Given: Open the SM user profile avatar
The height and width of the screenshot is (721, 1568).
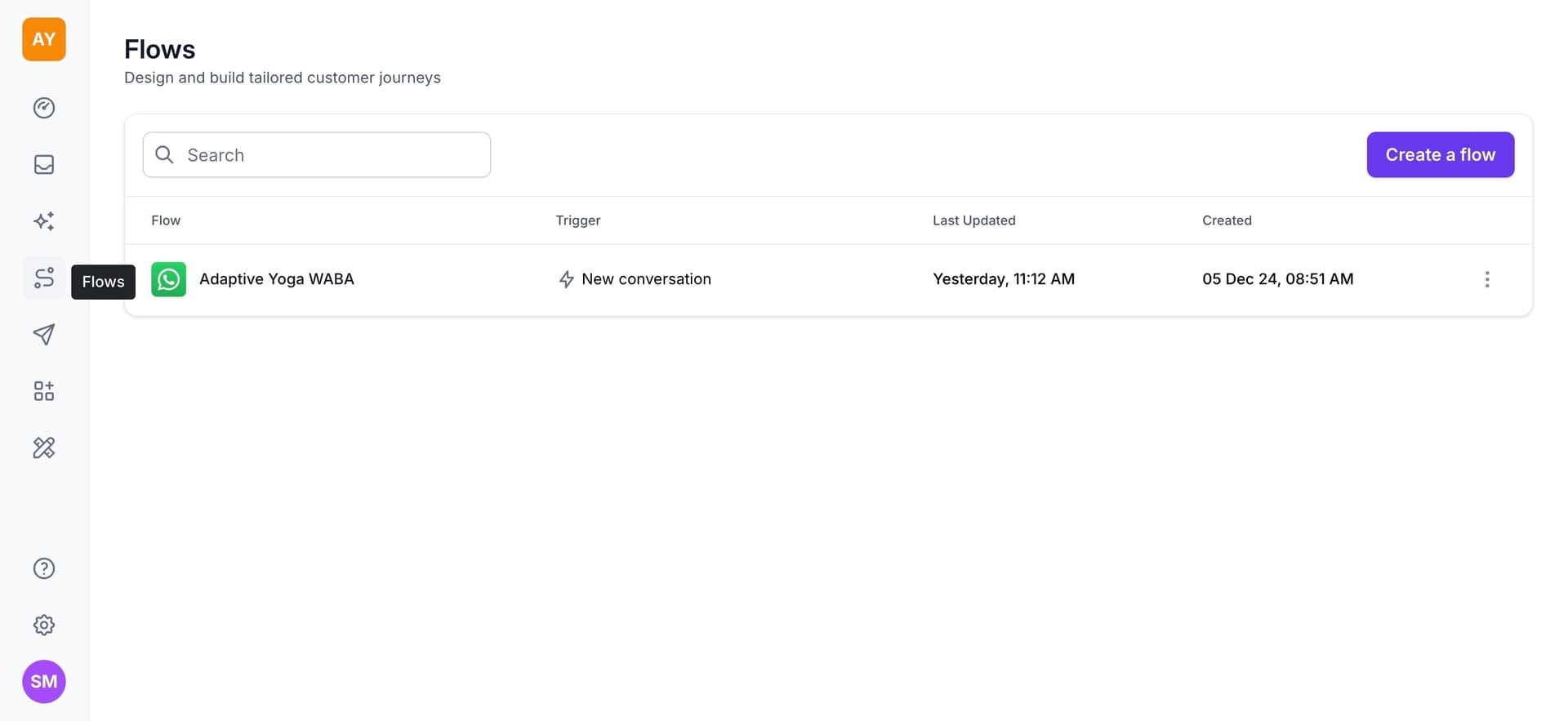Looking at the screenshot, I should click(44, 682).
